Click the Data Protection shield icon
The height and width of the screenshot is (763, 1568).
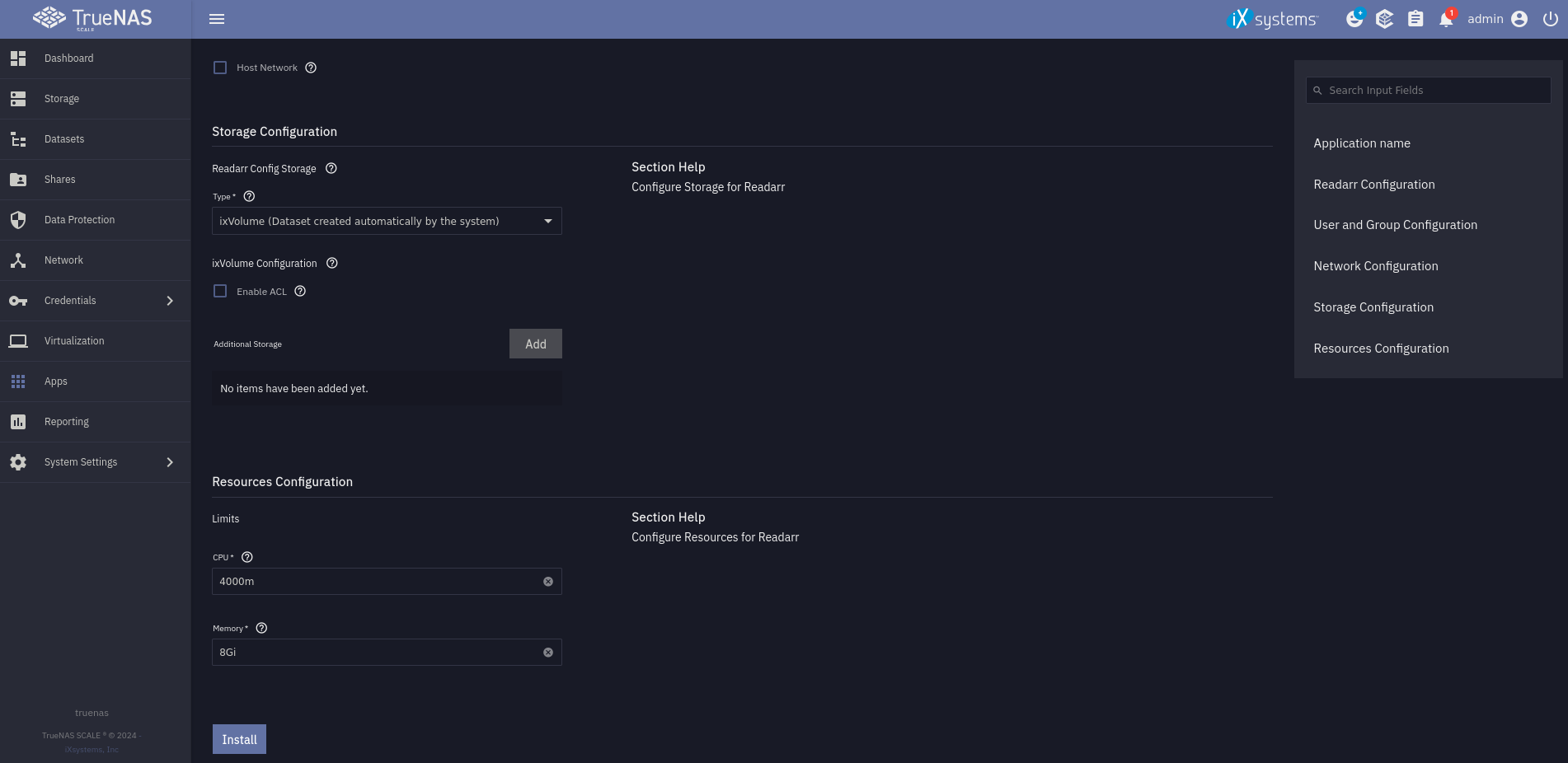[x=18, y=220]
